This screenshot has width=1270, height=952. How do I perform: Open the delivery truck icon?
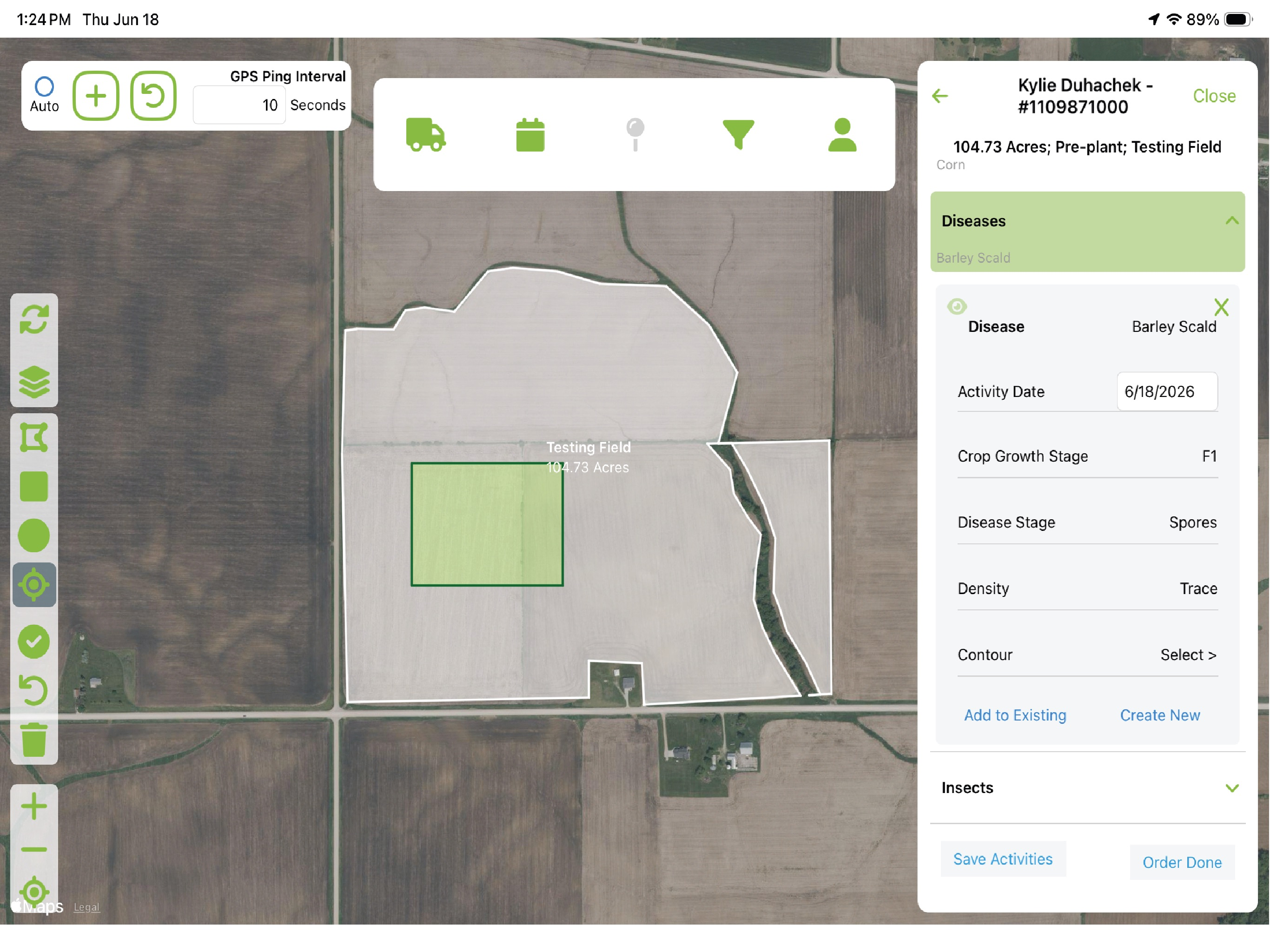pos(425,134)
